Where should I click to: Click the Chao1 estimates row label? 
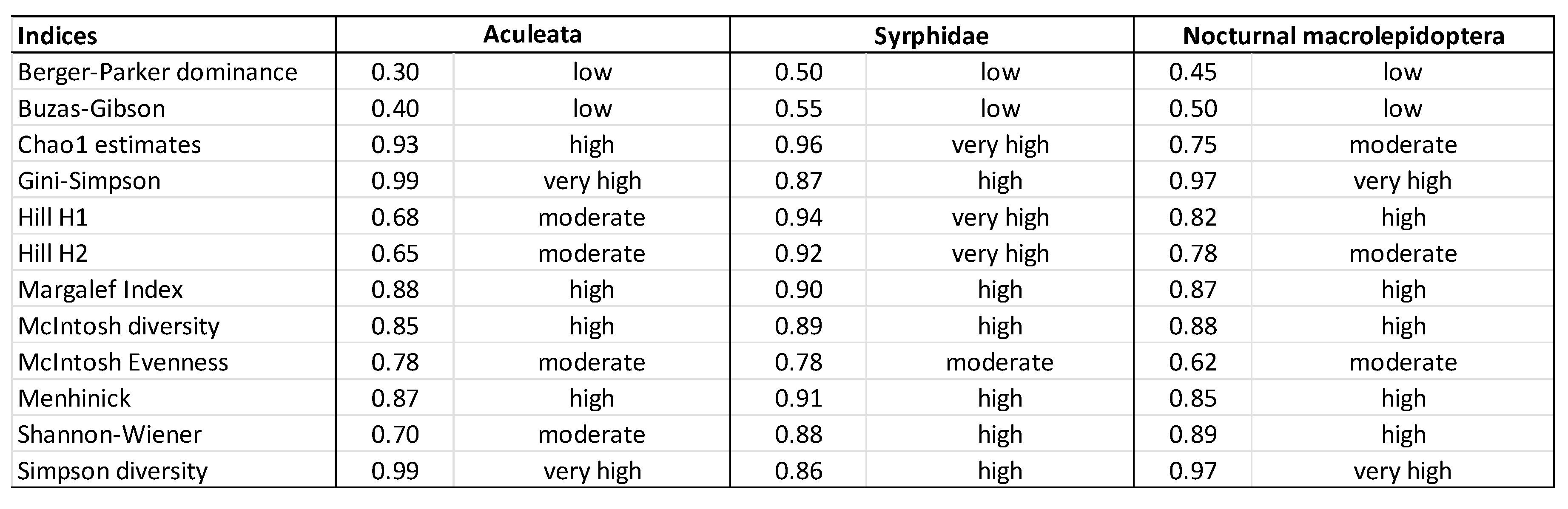tap(109, 145)
